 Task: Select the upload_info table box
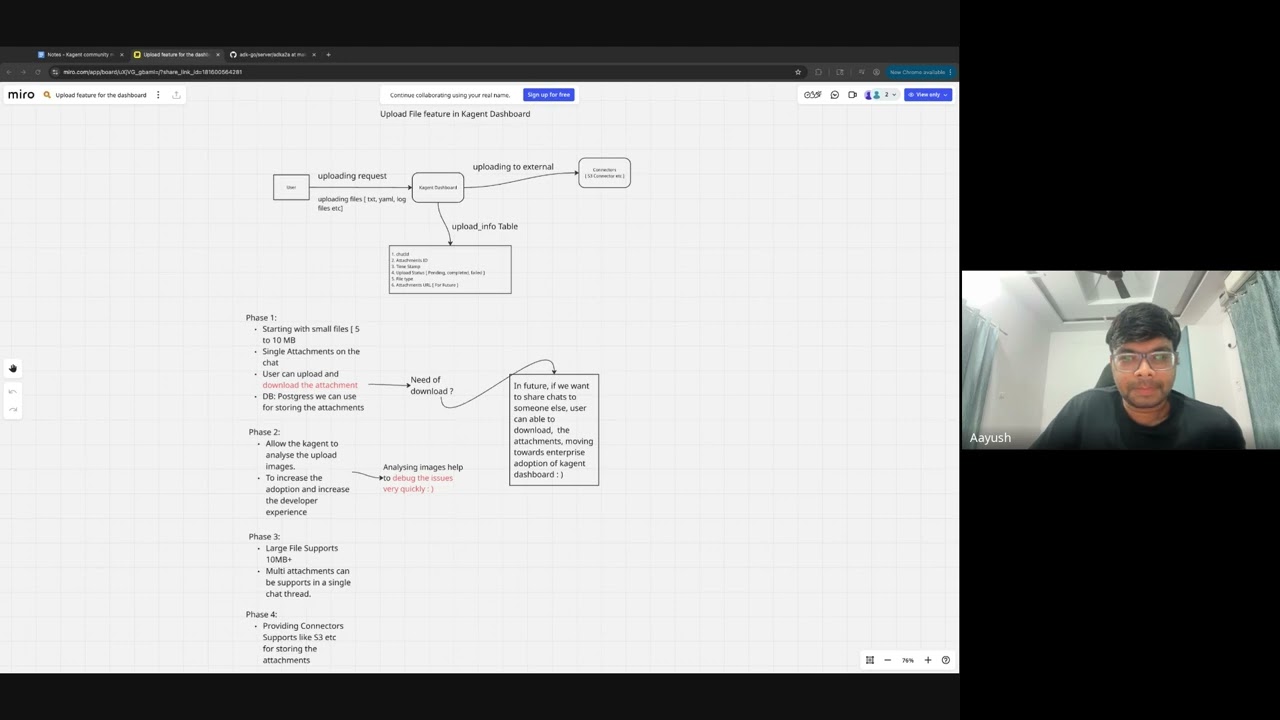tap(450, 269)
